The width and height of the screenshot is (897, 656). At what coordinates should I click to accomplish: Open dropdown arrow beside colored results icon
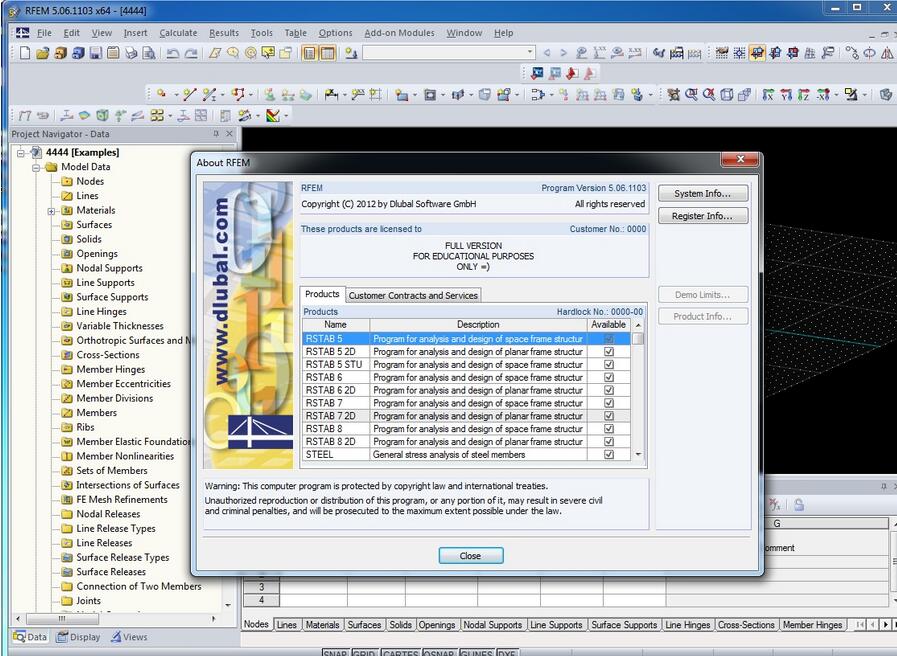point(286,116)
